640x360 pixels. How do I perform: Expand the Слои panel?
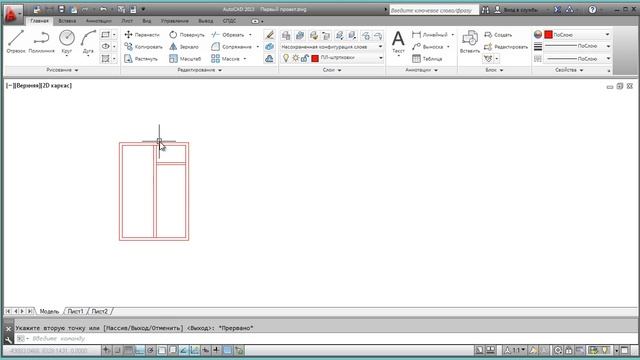coord(332,70)
